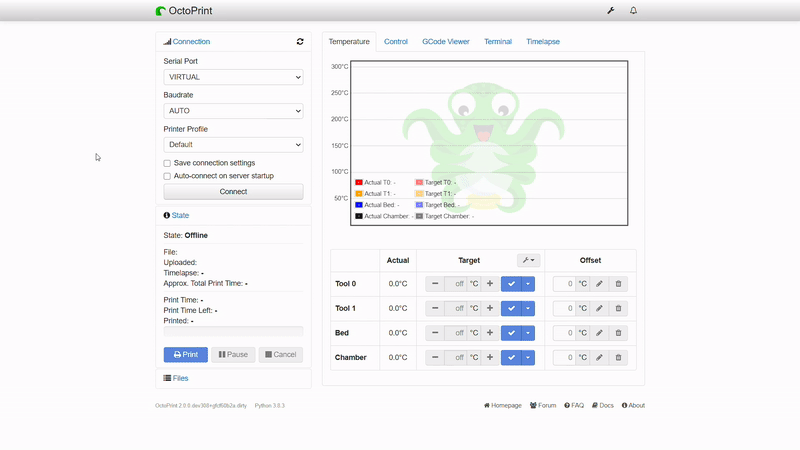Screen dimensions: 800x450
Task: Refresh connection ports icon
Action: coord(300,42)
